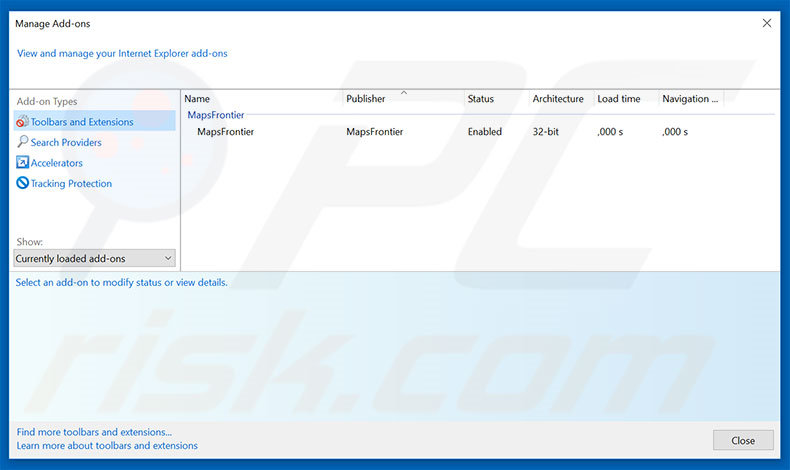The image size is (790, 470).
Task: Click the ,000 s load time value
Action: [610, 132]
